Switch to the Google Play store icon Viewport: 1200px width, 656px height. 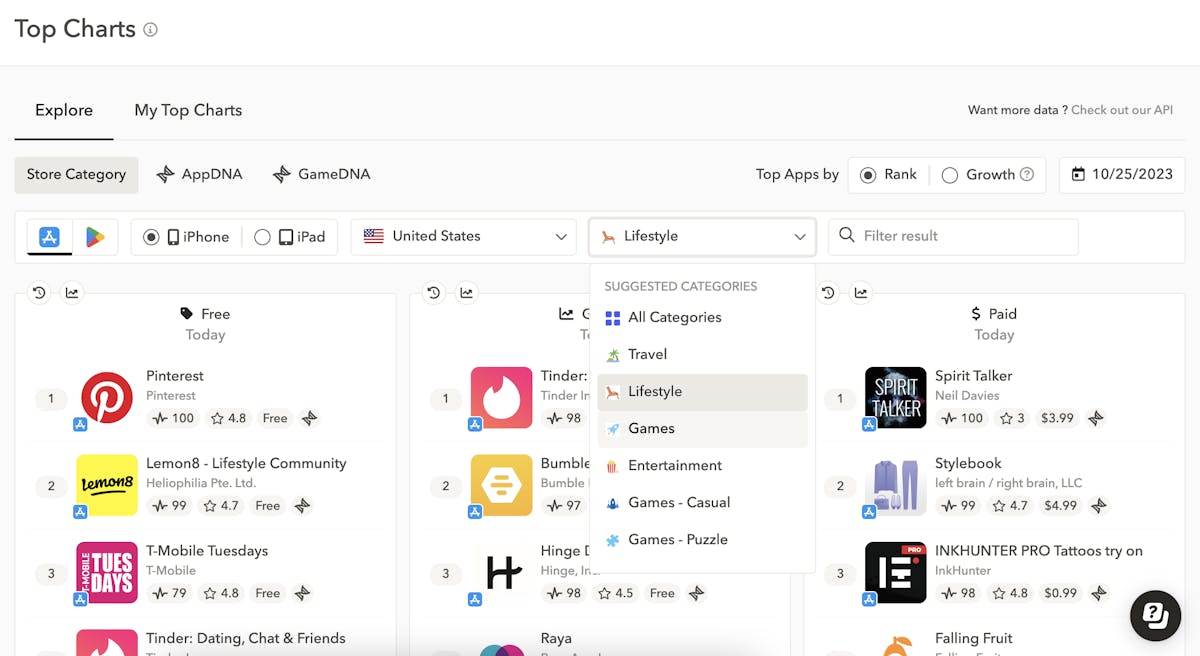(95, 237)
